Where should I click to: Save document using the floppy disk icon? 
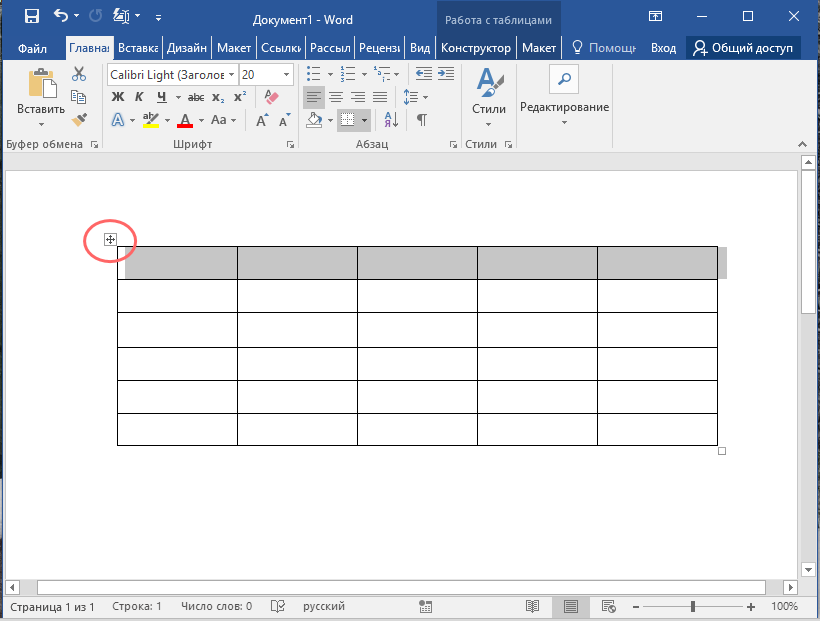[x=31, y=17]
